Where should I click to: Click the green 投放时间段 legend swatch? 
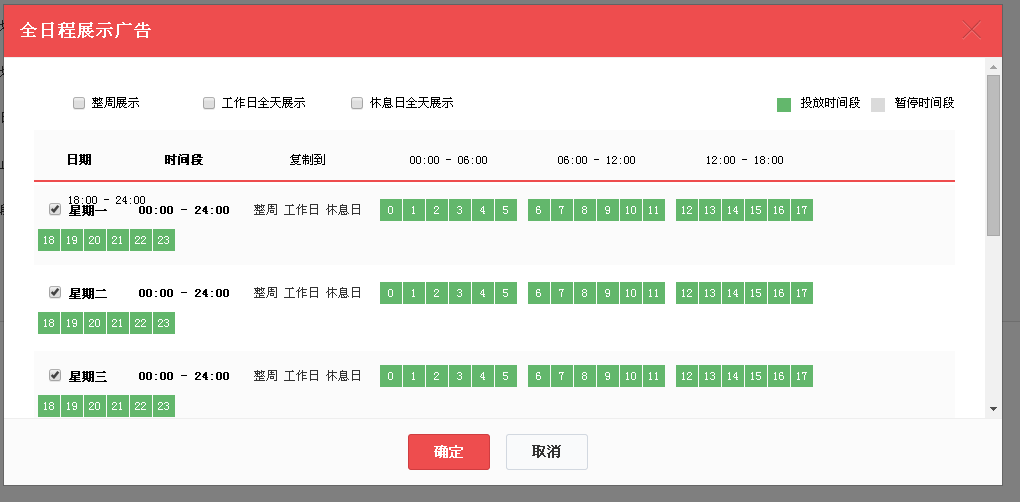[784, 104]
